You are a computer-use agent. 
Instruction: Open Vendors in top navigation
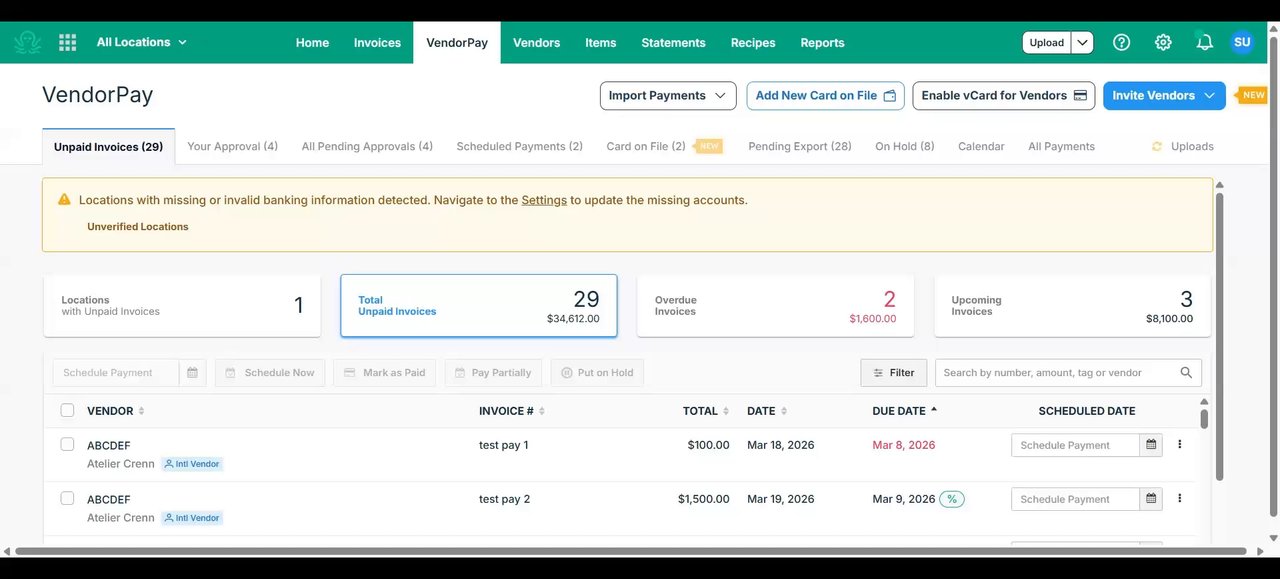point(536,42)
